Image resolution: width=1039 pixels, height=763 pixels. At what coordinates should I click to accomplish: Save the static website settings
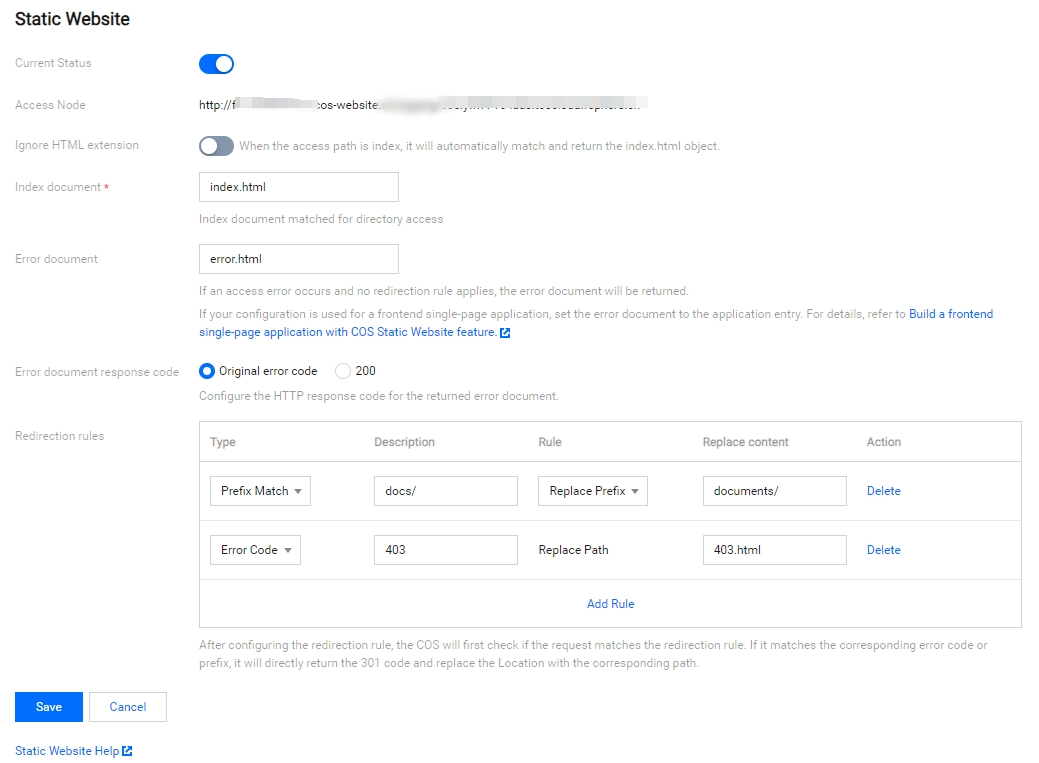pyautogui.click(x=49, y=707)
